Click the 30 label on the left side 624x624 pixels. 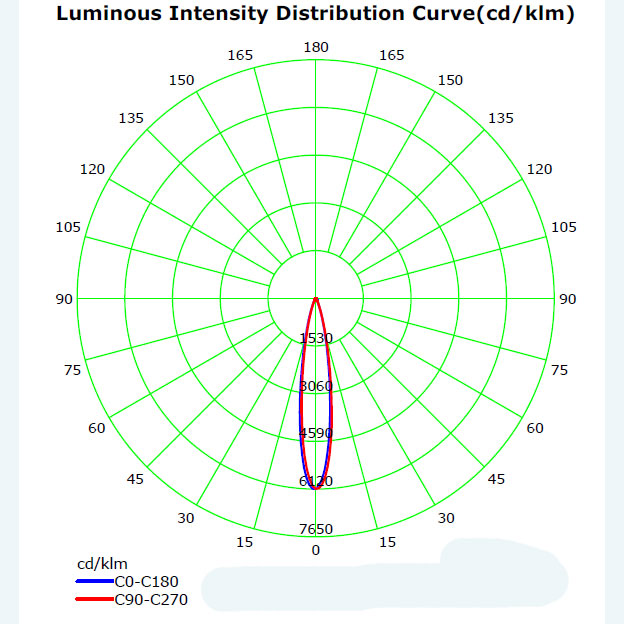pyautogui.click(x=186, y=519)
